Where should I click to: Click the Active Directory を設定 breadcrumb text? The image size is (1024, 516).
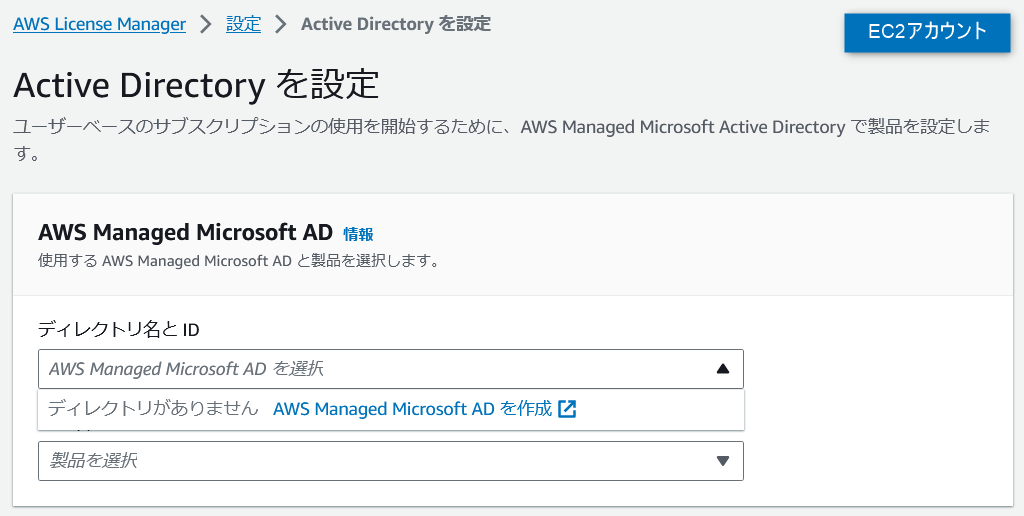coord(396,25)
